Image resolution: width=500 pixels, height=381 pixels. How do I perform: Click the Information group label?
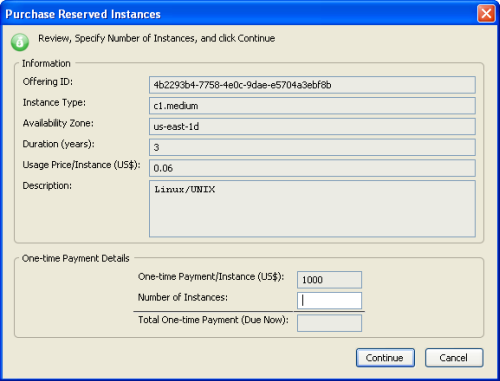click(x=46, y=63)
